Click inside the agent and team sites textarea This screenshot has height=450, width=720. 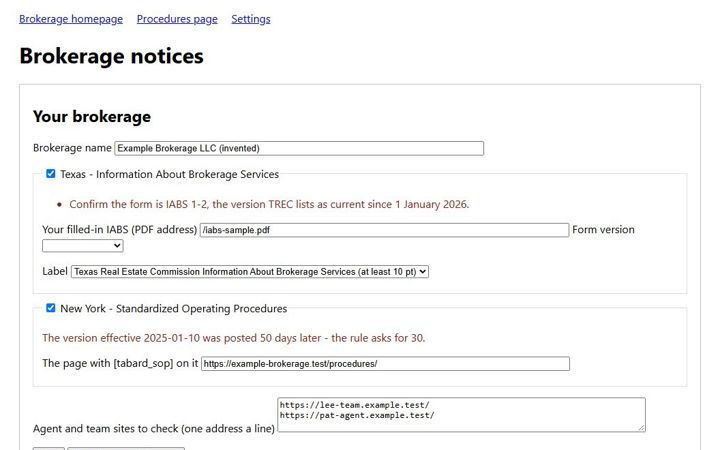(461, 415)
